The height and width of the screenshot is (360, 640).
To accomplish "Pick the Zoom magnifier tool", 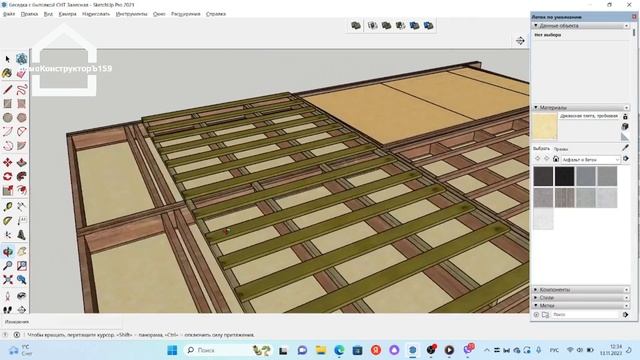I will [7, 266].
